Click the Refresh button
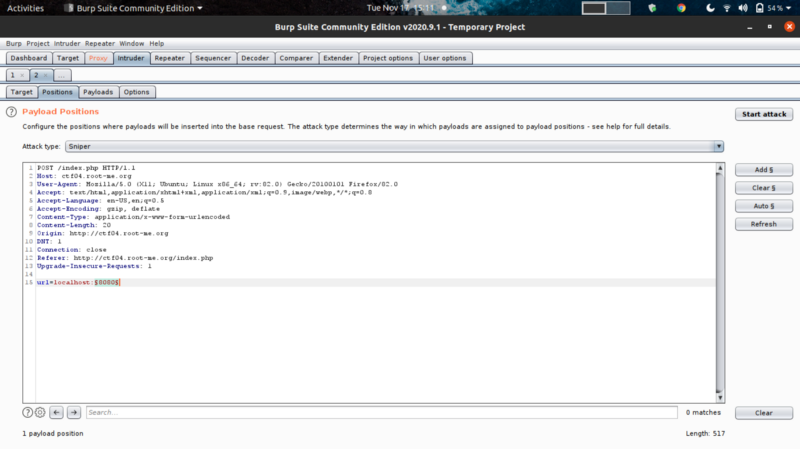 (x=764, y=224)
